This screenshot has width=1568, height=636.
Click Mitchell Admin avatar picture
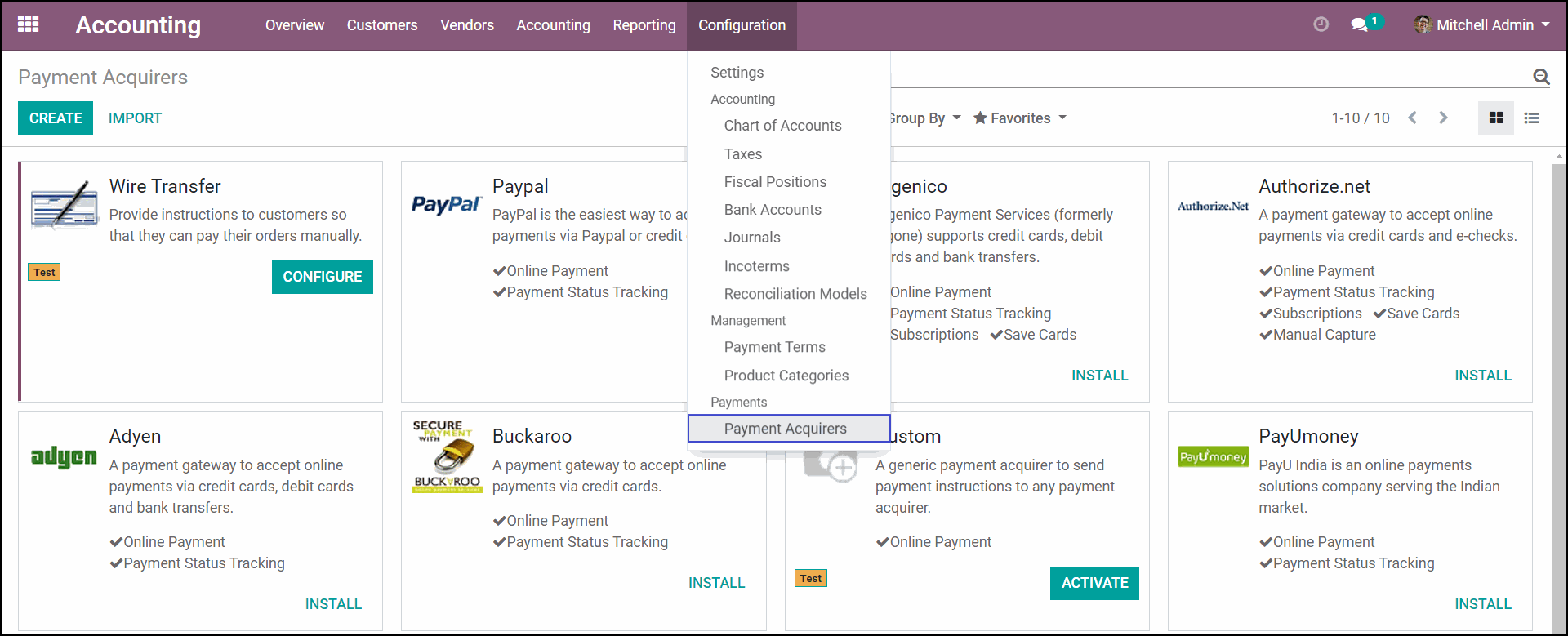(1423, 24)
